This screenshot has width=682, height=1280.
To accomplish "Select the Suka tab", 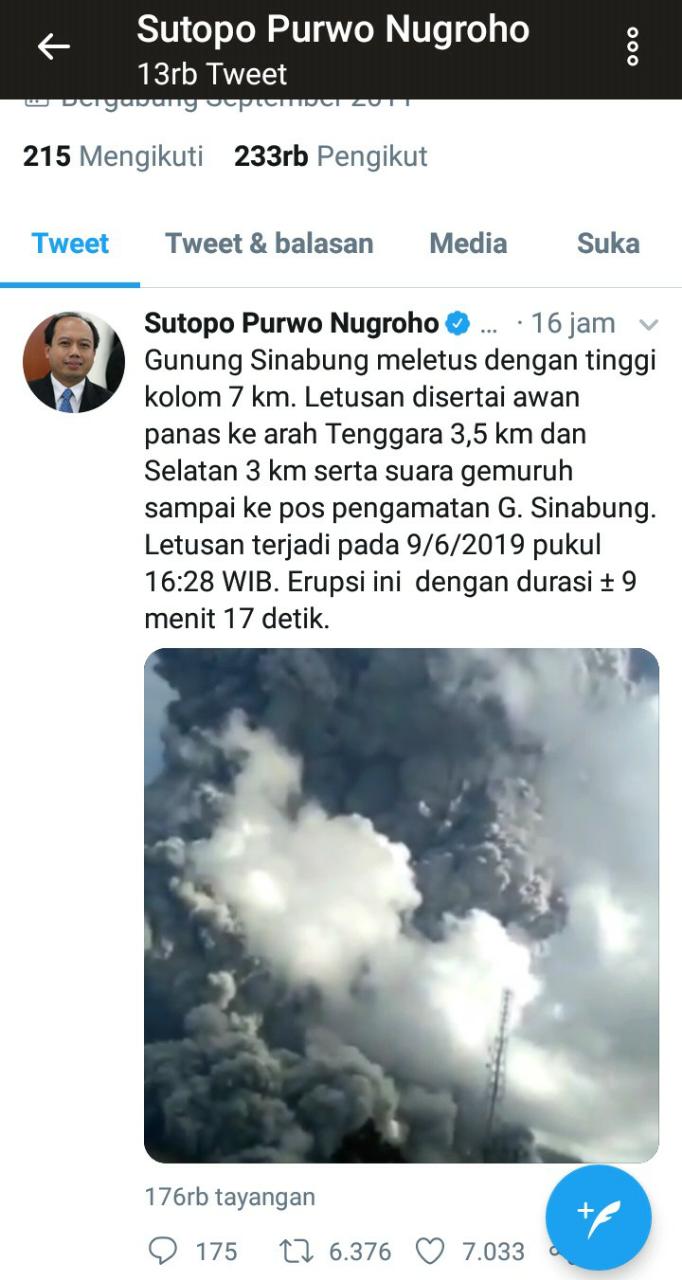I will (608, 243).
